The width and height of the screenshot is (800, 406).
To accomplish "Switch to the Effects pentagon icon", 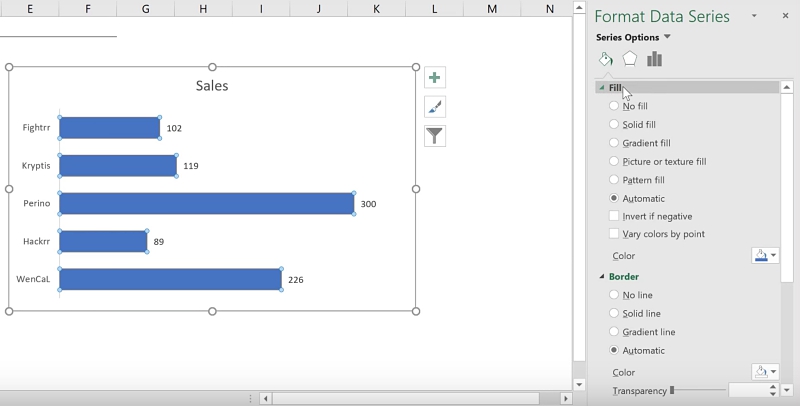I will (630, 60).
